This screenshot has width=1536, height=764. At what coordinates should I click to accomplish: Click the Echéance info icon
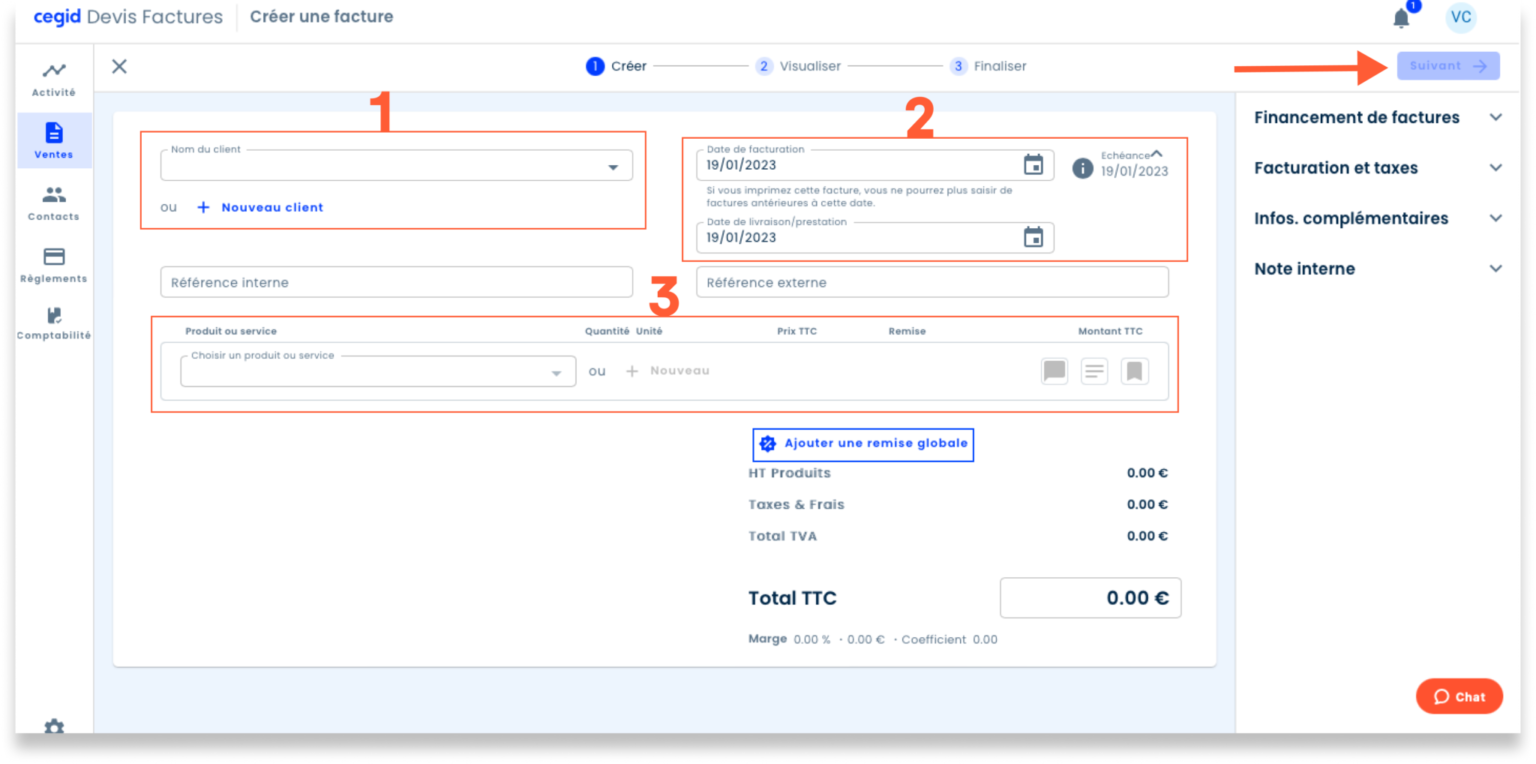click(1082, 168)
